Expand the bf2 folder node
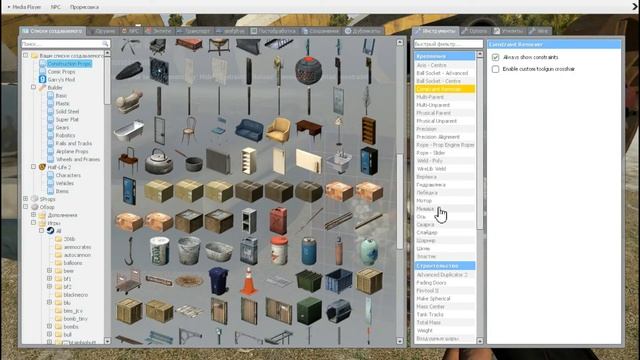 point(49,287)
